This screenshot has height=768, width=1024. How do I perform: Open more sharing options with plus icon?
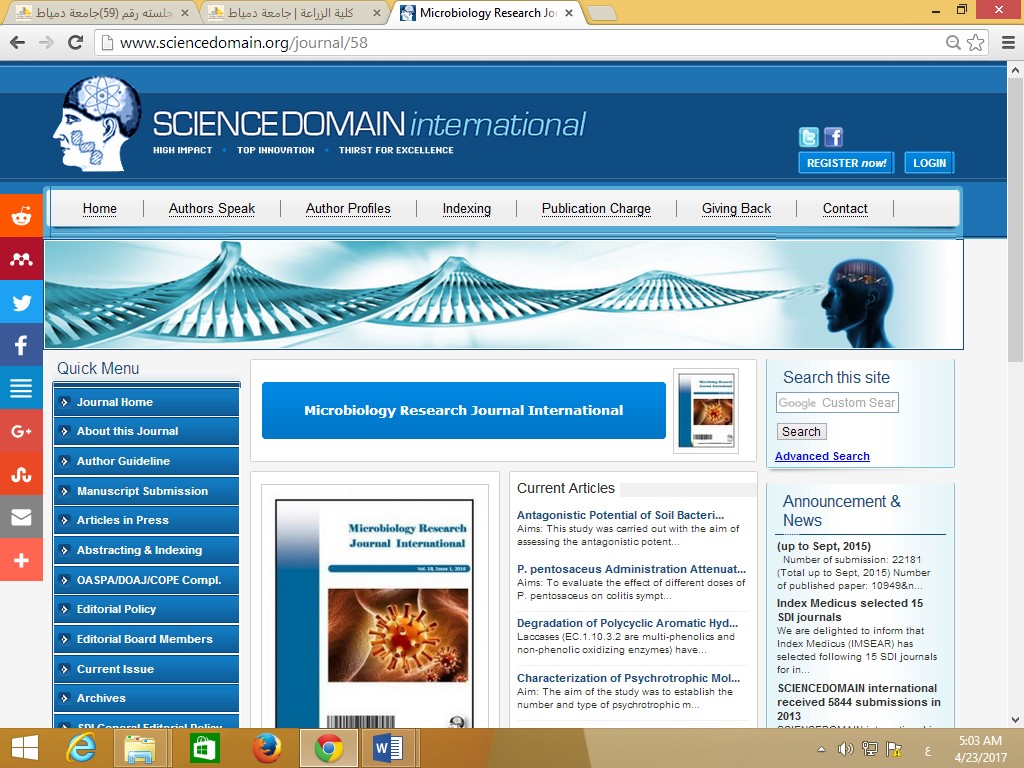(21, 560)
